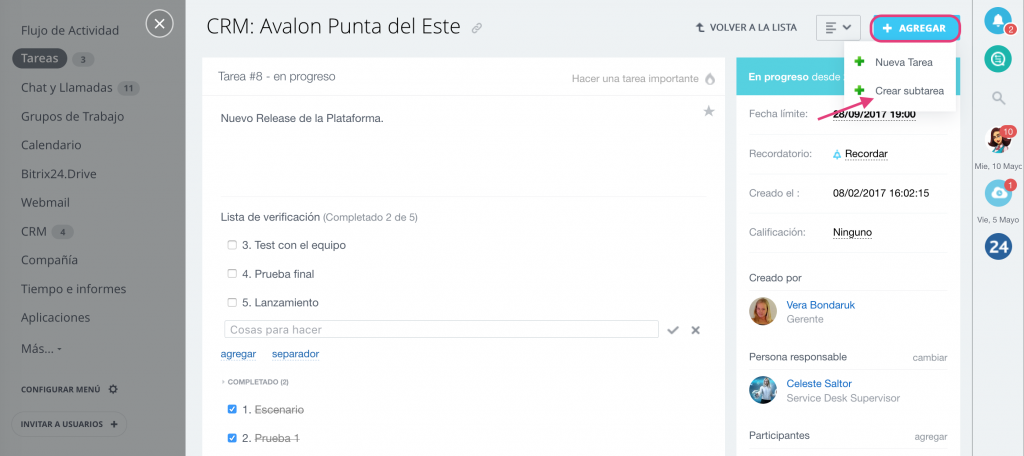Screen dimensions: 1024x456
Task: Mark the task as favorite with the star
Action: [709, 112]
